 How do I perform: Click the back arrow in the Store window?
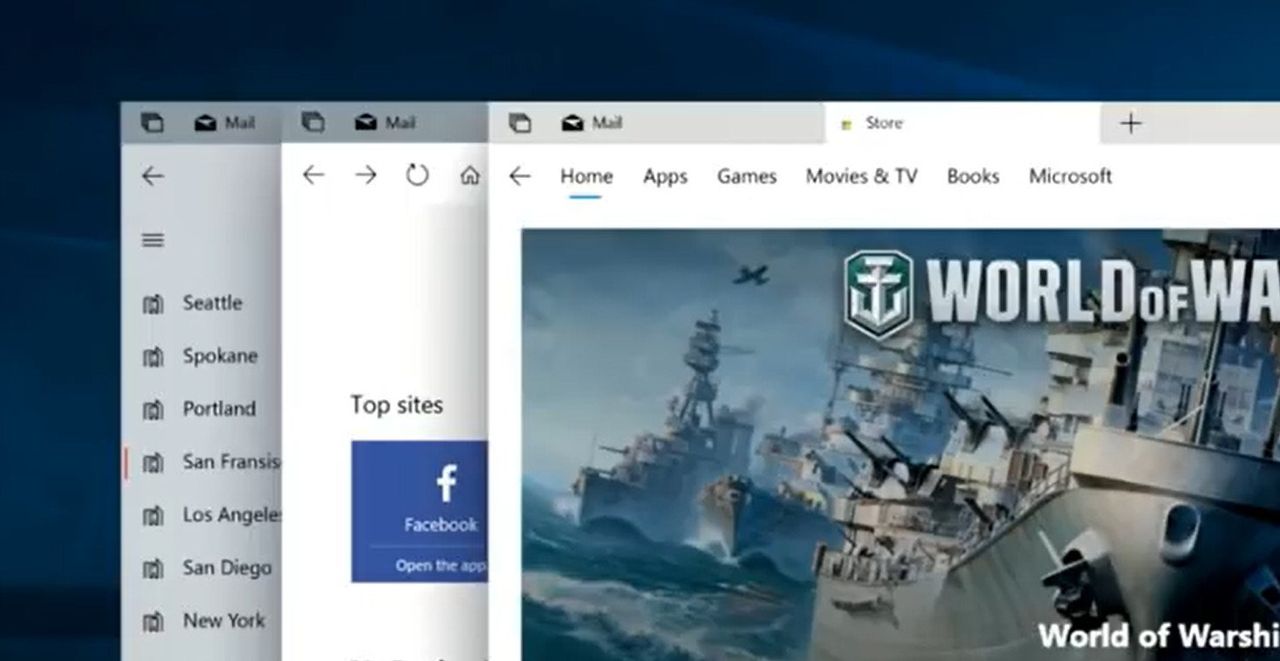519,177
